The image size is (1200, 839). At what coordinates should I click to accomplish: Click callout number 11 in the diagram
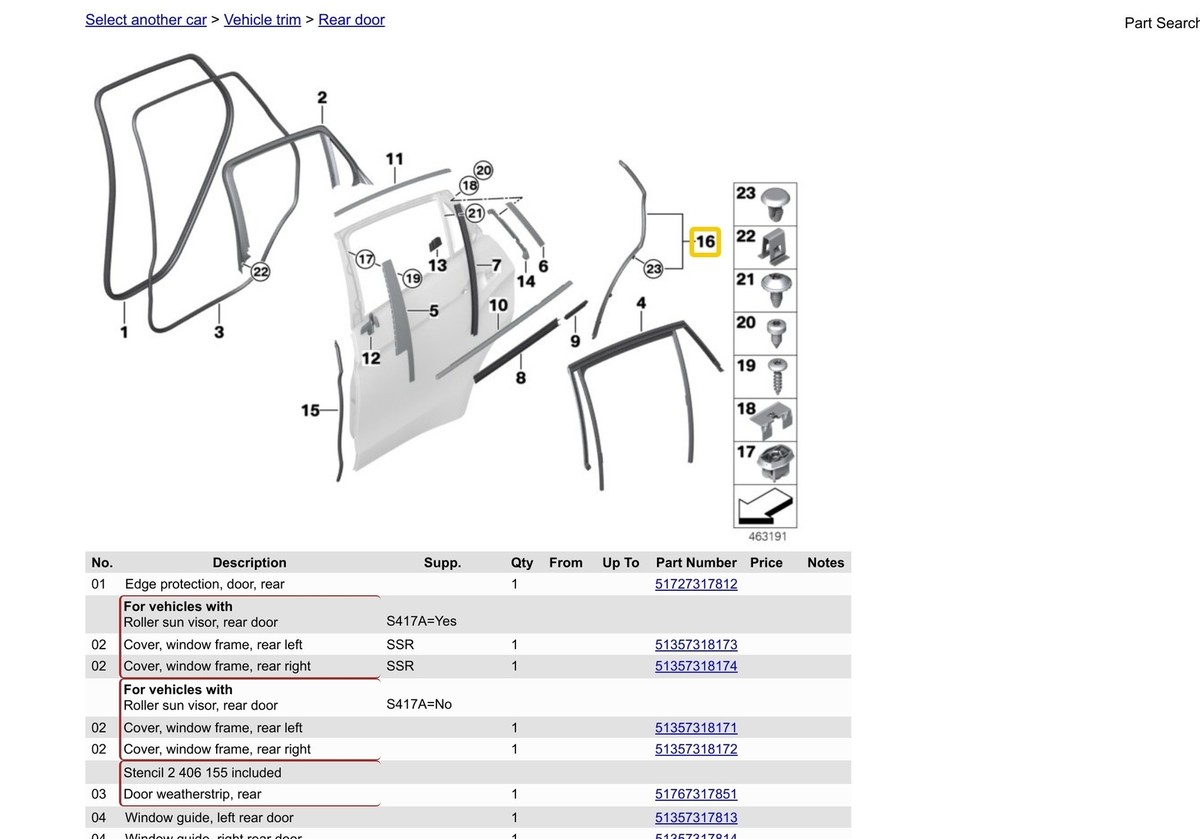pos(395,159)
